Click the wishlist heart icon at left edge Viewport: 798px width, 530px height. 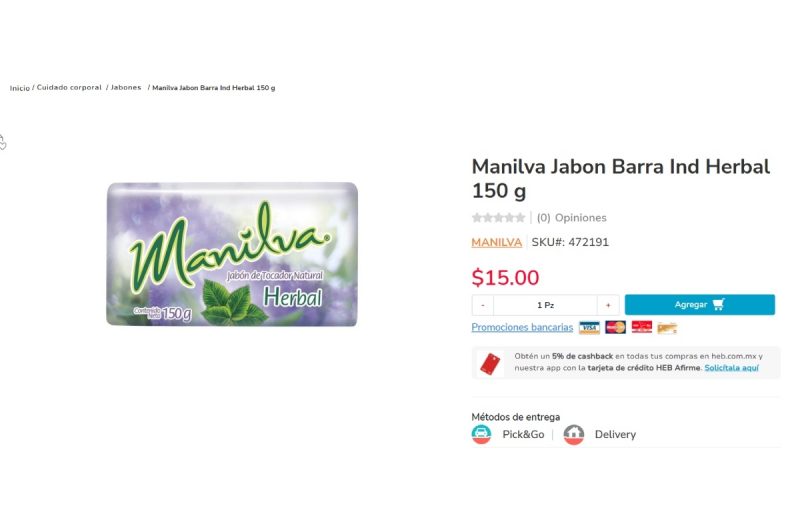point(3,143)
